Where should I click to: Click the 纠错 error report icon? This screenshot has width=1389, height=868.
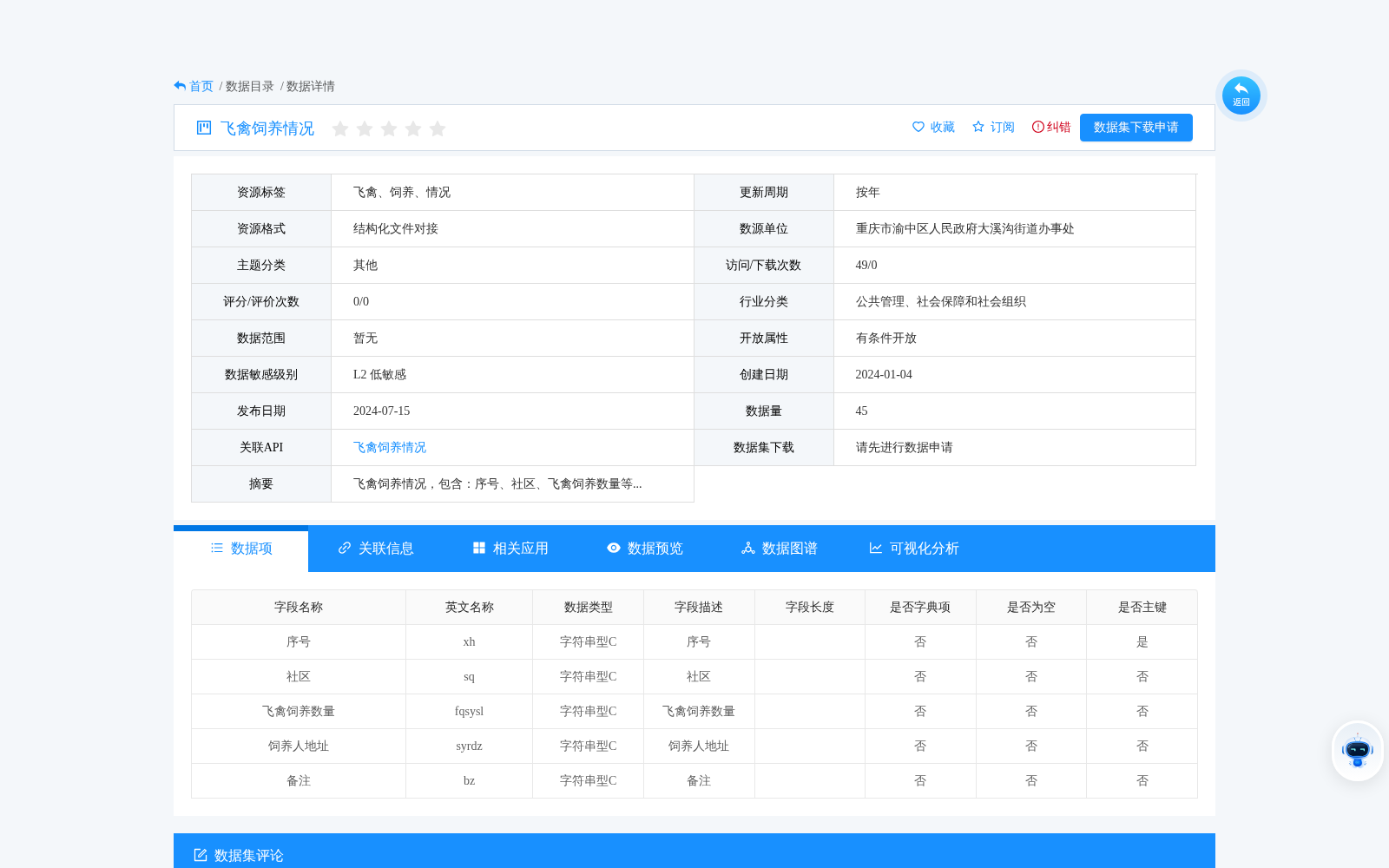pyautogui.click(x=1037, y=127)
